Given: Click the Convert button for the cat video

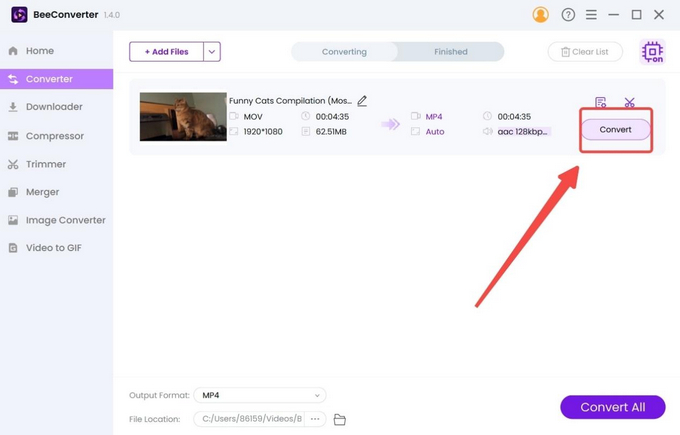Looking at the screenshot, I should (615, 130).
